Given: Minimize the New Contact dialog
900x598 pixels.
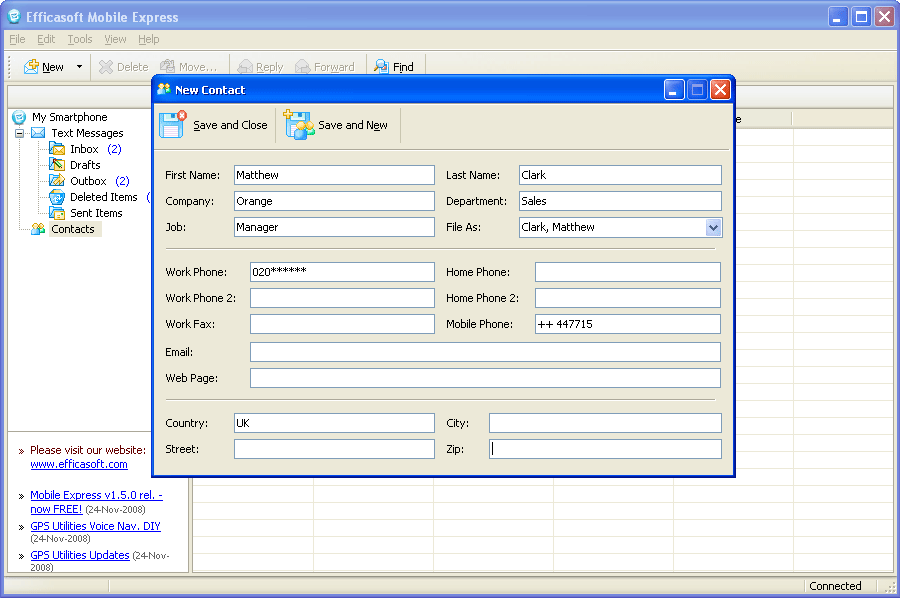Looking at the screenshot, I should [x=674, y=90].
